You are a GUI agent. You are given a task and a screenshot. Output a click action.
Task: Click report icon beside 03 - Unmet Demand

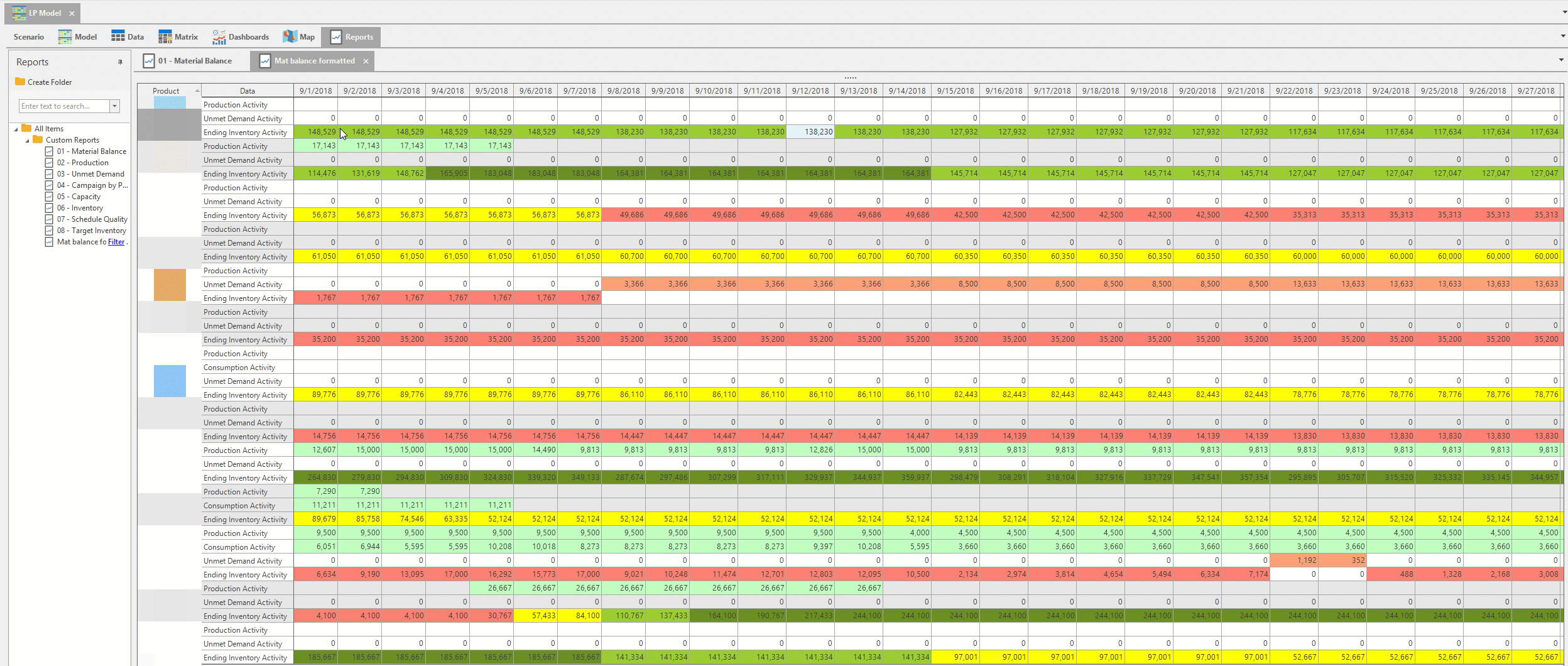pos(49,173)
